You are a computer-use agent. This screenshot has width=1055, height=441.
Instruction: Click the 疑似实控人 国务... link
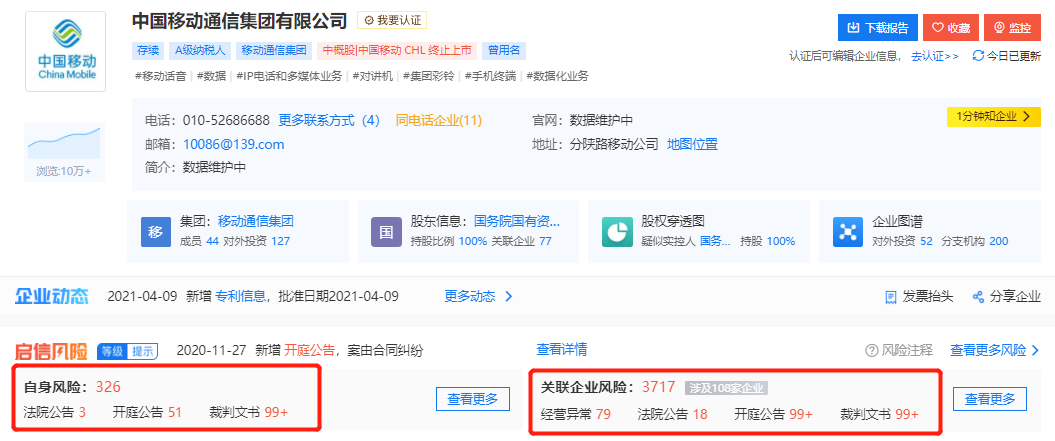coord(715,241)
